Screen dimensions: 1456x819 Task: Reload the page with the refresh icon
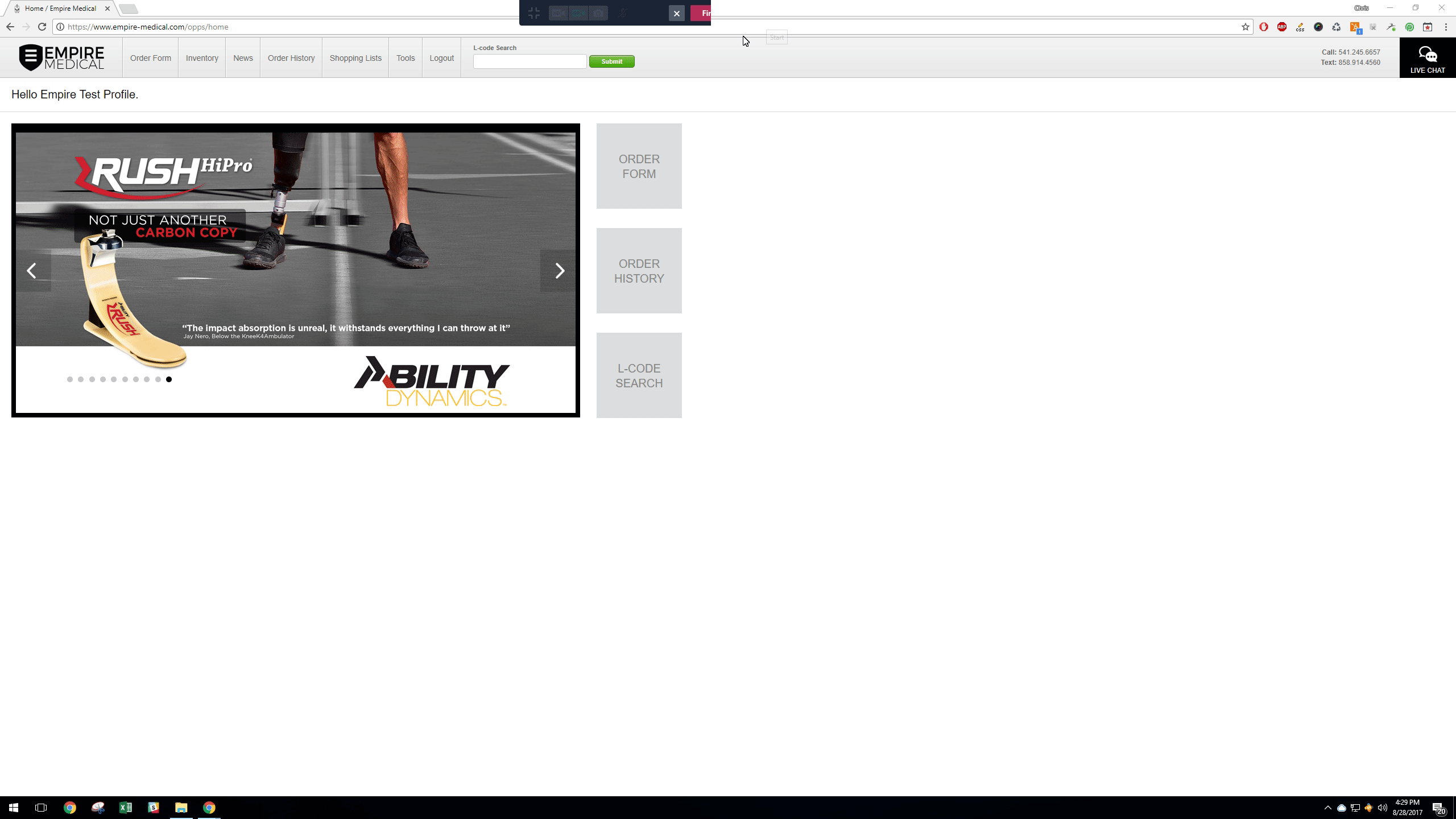[42, 27]
